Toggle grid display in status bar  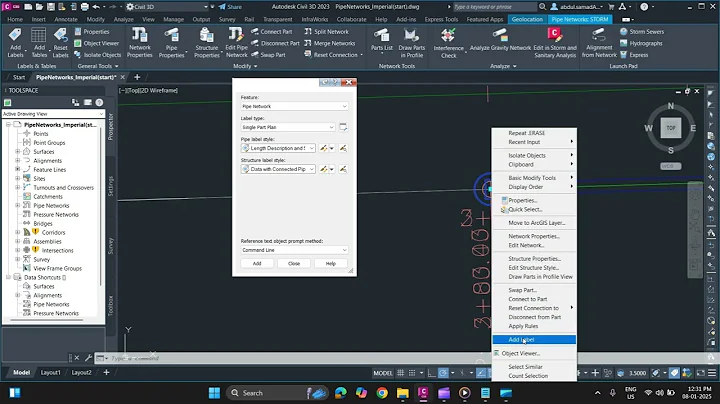point(400,373)
